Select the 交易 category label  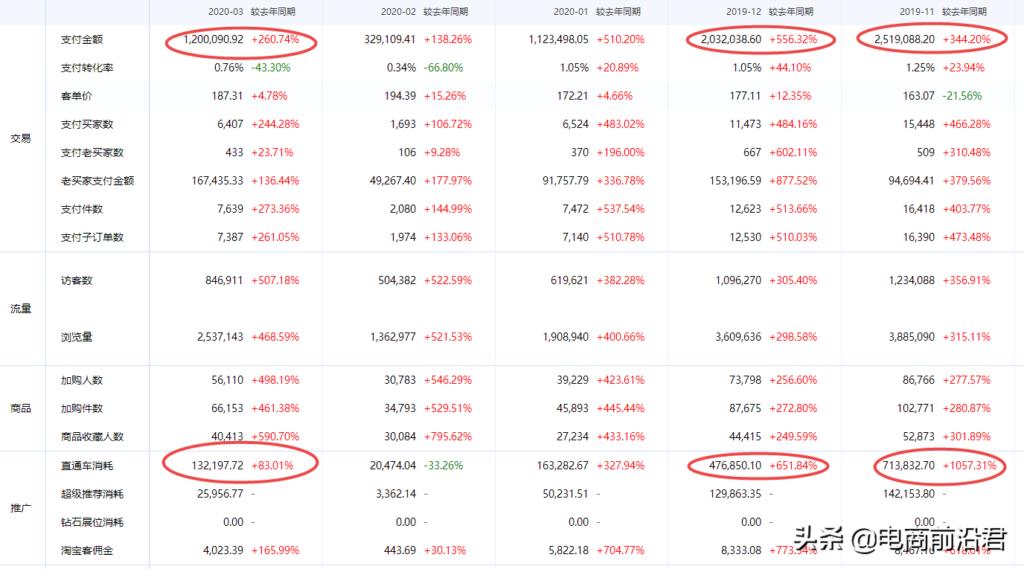20,138
